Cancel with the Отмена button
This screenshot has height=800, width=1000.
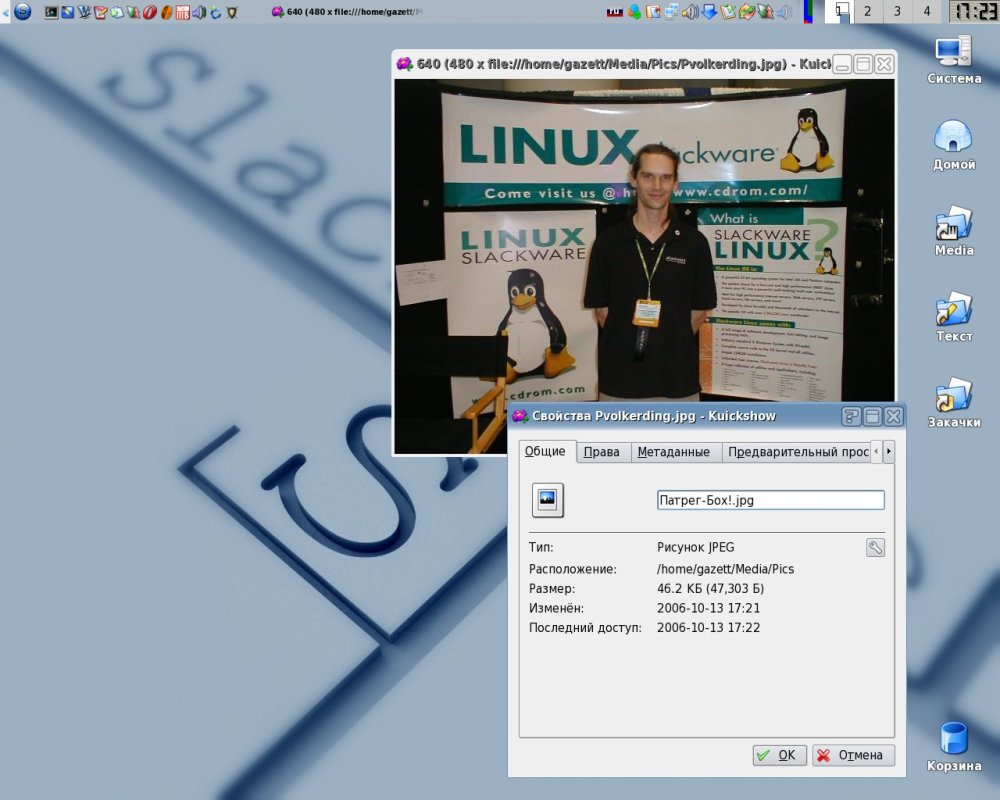[x=853, y=755]
